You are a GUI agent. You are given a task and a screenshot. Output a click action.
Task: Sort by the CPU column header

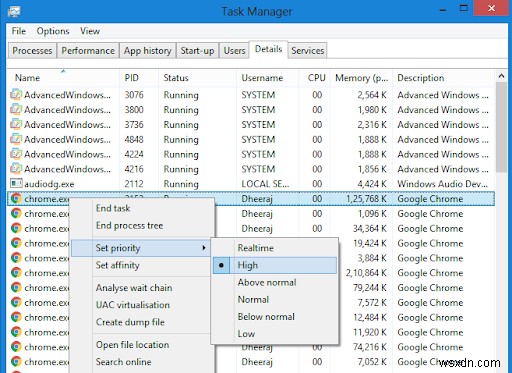314,78
